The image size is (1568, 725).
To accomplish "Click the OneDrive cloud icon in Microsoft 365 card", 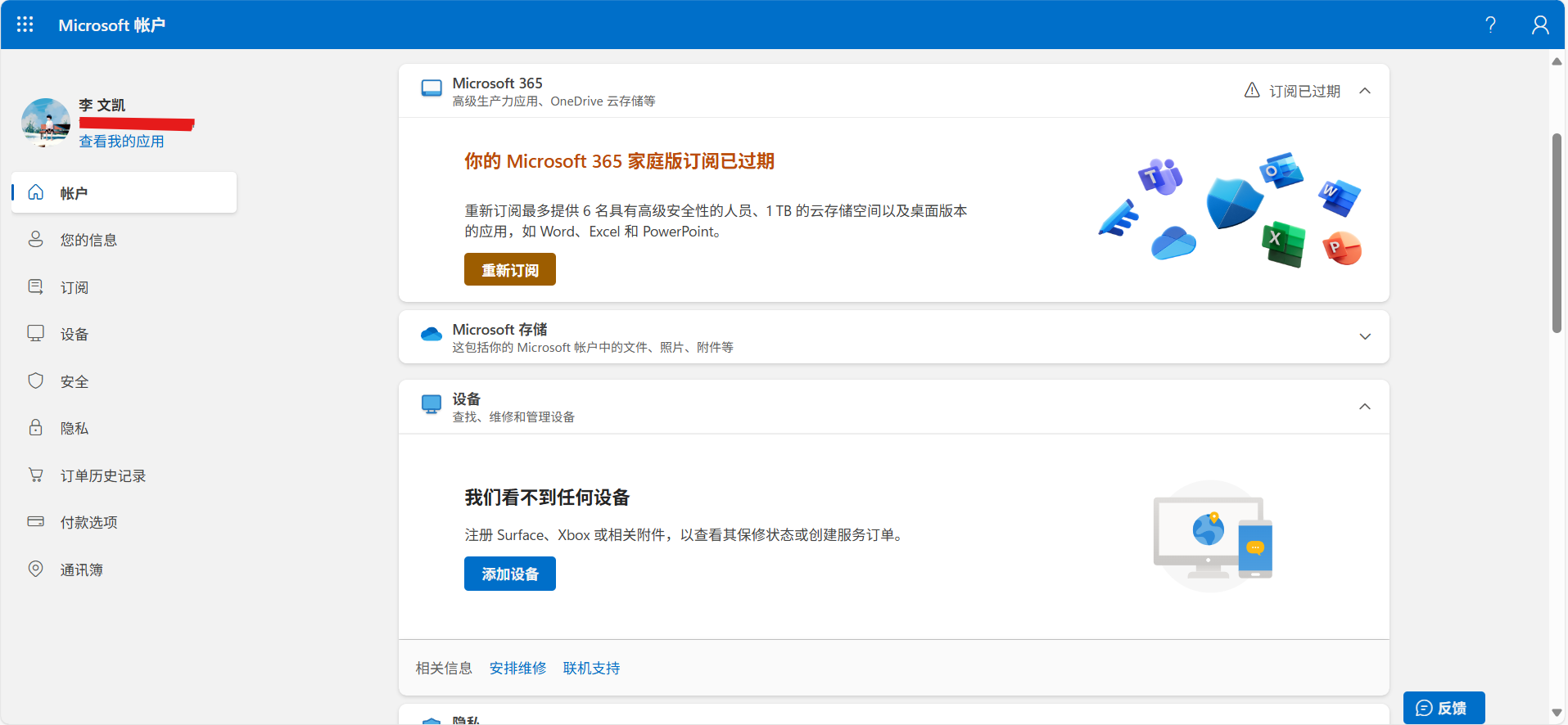I will 1173,243.
